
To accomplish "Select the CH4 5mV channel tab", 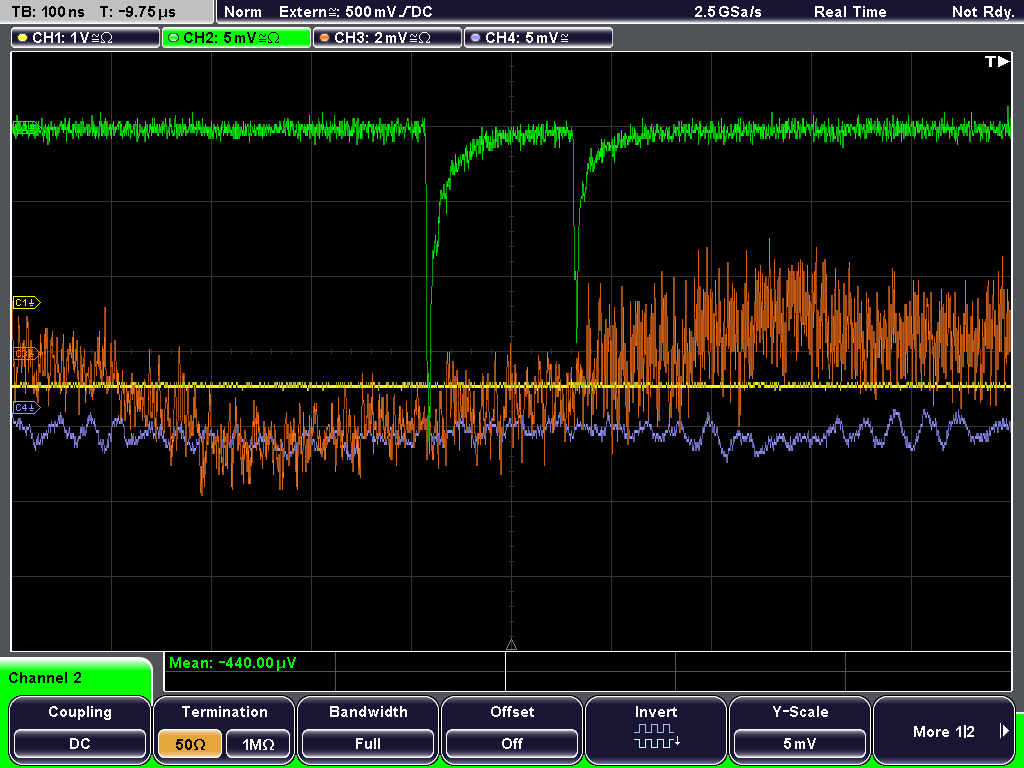I will coord(538,38).
